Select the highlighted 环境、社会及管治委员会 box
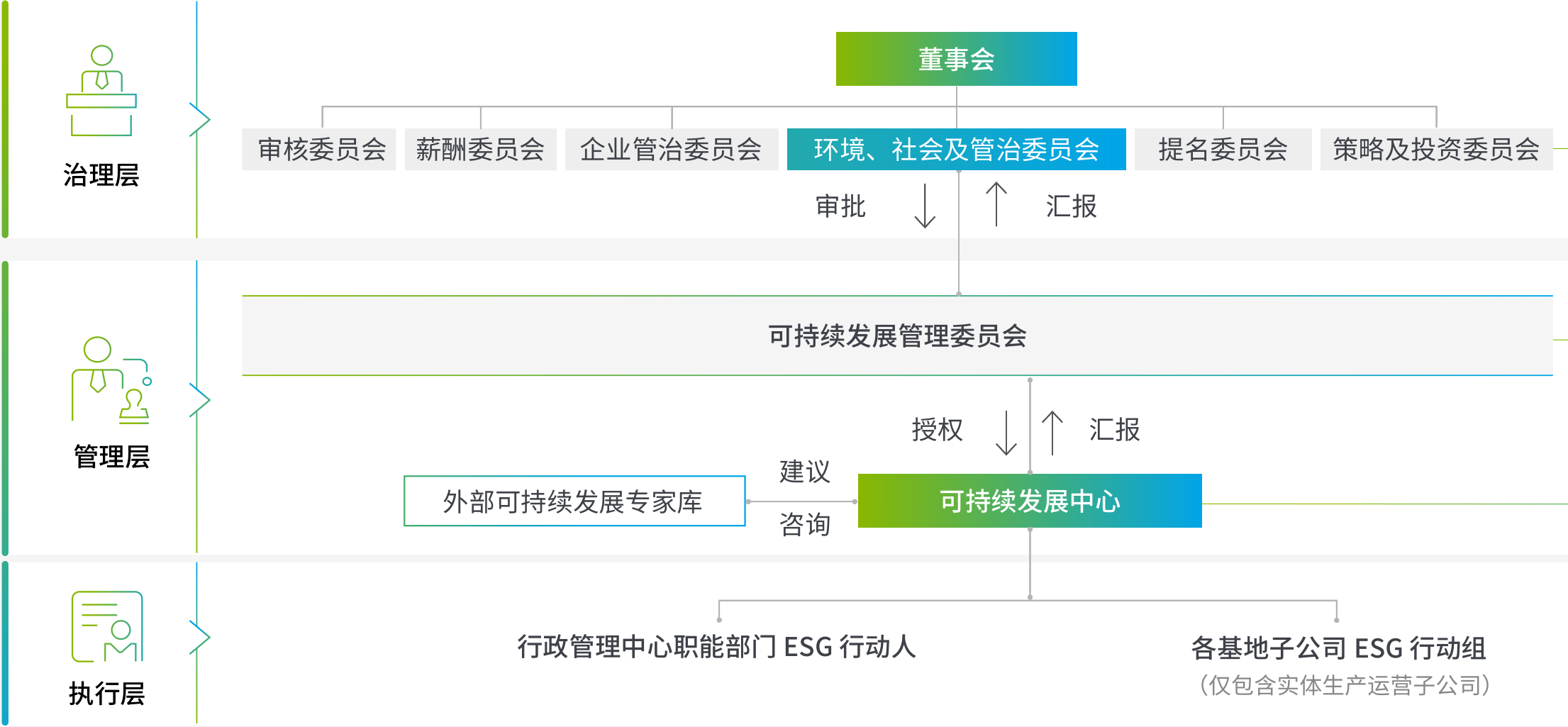 [x=956, y=150]
